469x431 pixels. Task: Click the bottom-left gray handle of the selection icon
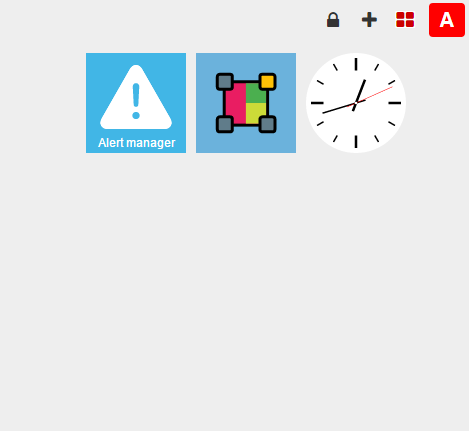225,124
